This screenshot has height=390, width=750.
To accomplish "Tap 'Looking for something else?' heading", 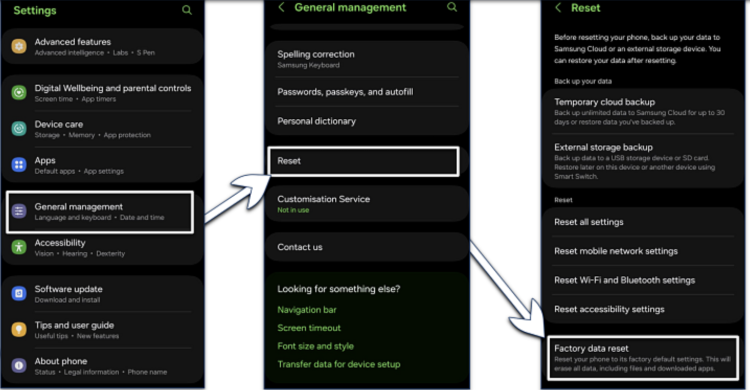I will (339, 289).
